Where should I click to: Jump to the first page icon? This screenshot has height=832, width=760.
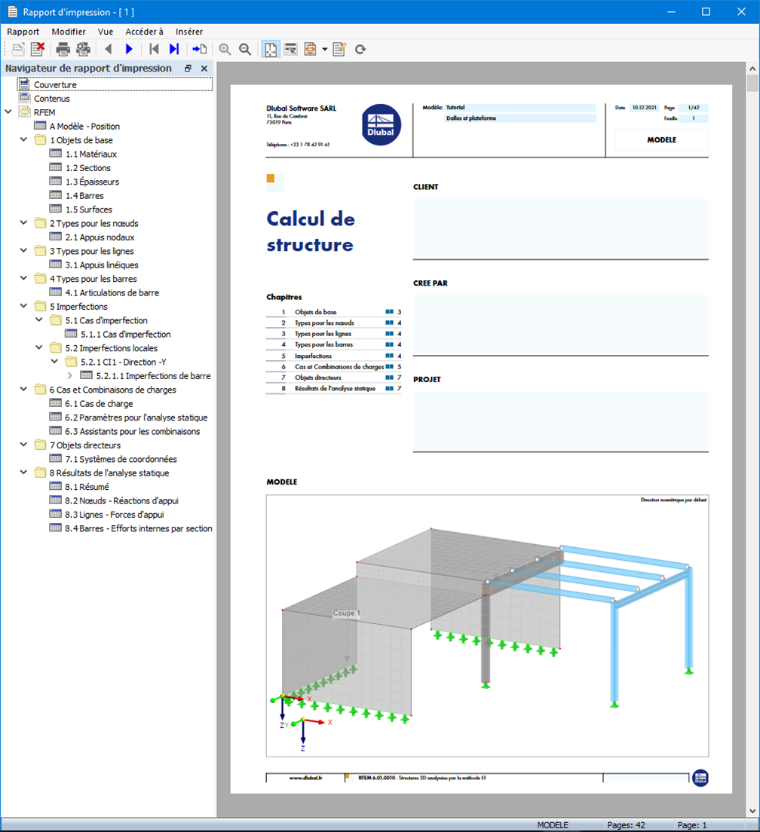point(154,49)
